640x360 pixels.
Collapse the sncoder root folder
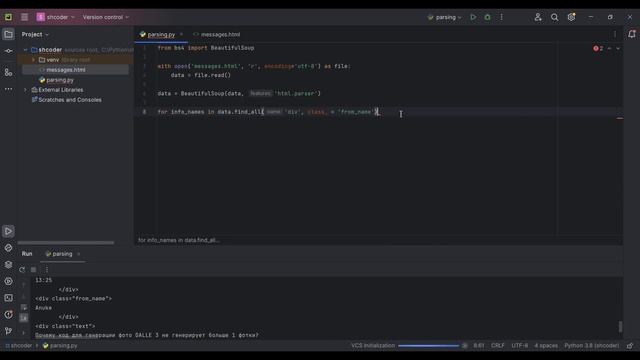click(x=25, y=50)
